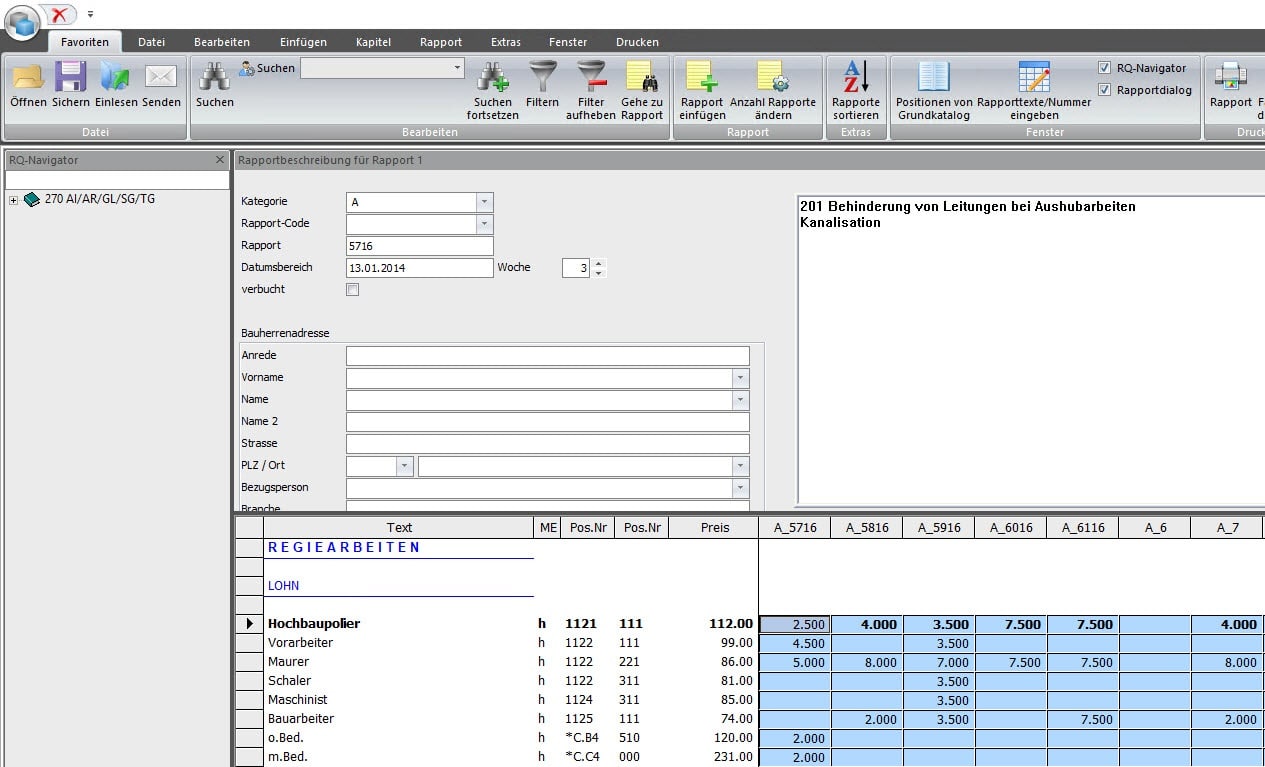
Task: Open the PLZ dropdown arrow
Action: pos(405,466)
